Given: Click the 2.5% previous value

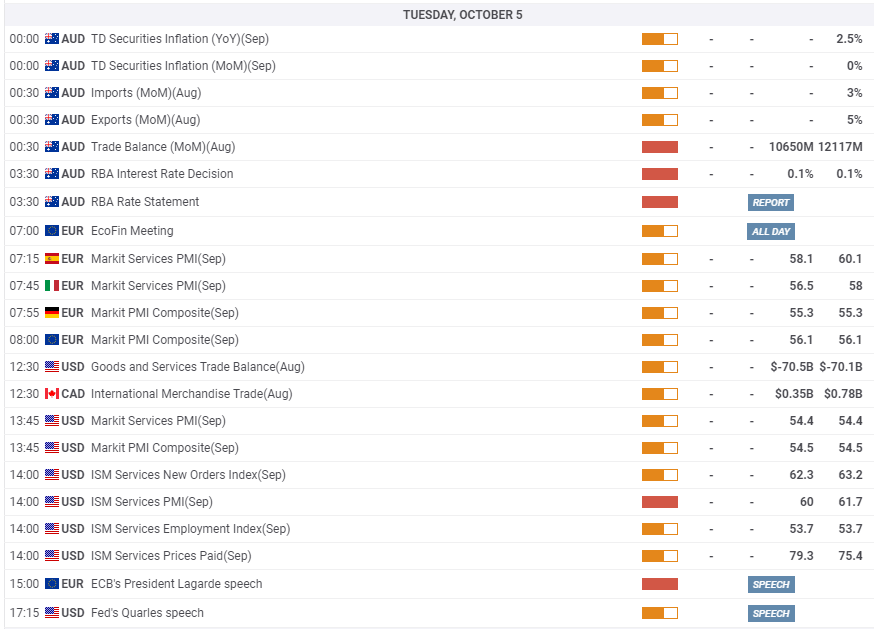Looking at the screenshot, I should 849,39.
